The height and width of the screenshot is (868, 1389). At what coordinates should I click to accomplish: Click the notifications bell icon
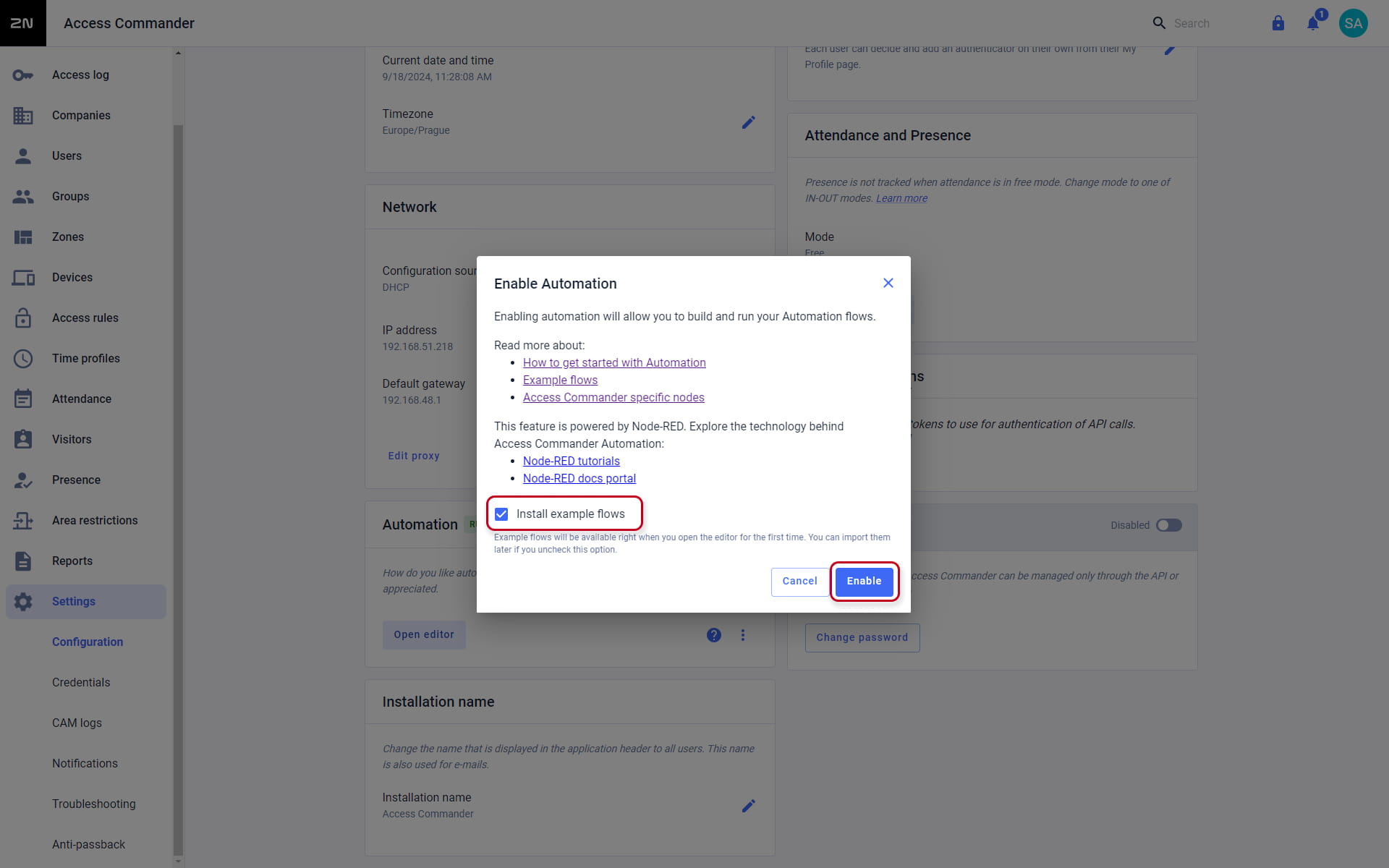tap(1313, 23)
